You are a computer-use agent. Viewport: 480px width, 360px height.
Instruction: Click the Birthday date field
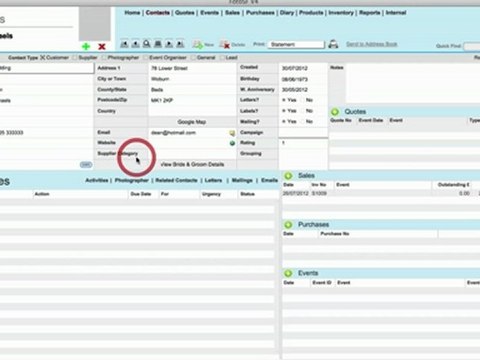point(303,79)
